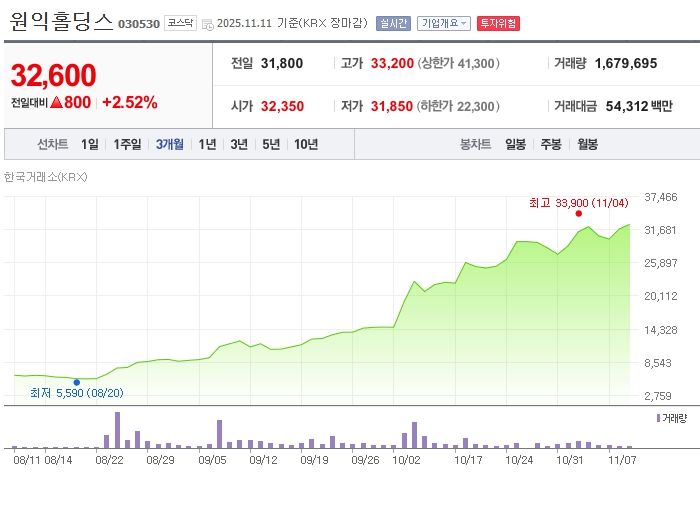
Task: Click the 투자위험 warning badge
Action: tap(498, 23)
